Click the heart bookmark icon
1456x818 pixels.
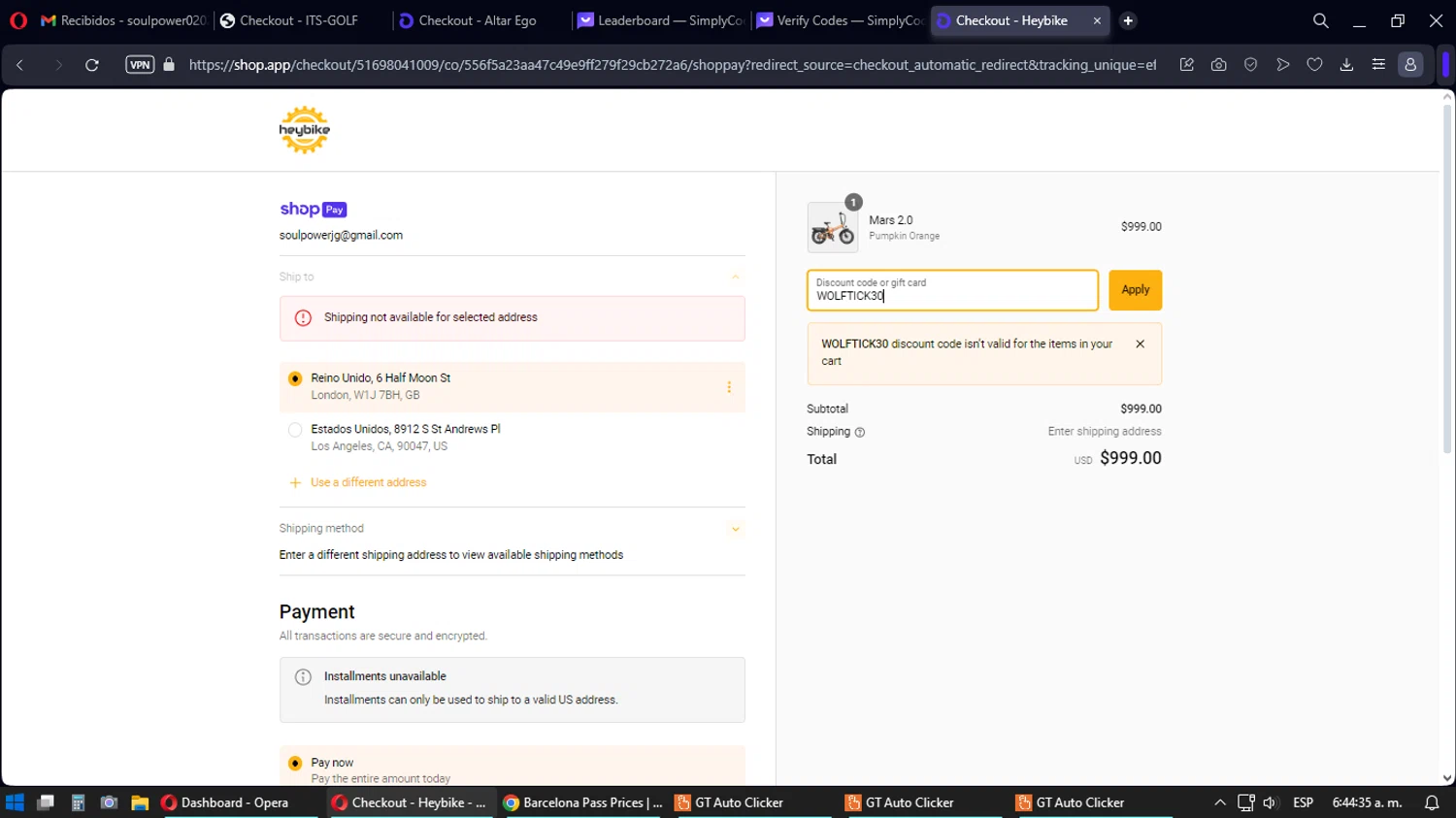(x=1314, y=65)
